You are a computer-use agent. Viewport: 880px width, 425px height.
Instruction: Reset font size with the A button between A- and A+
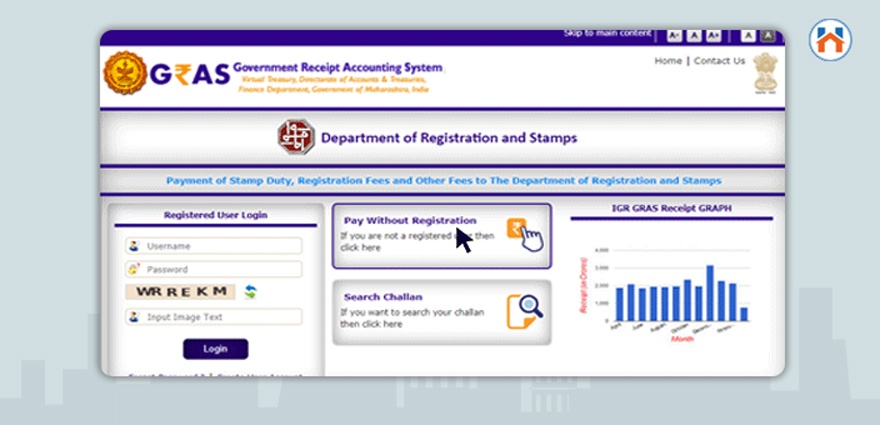click(x=694, y=36)
